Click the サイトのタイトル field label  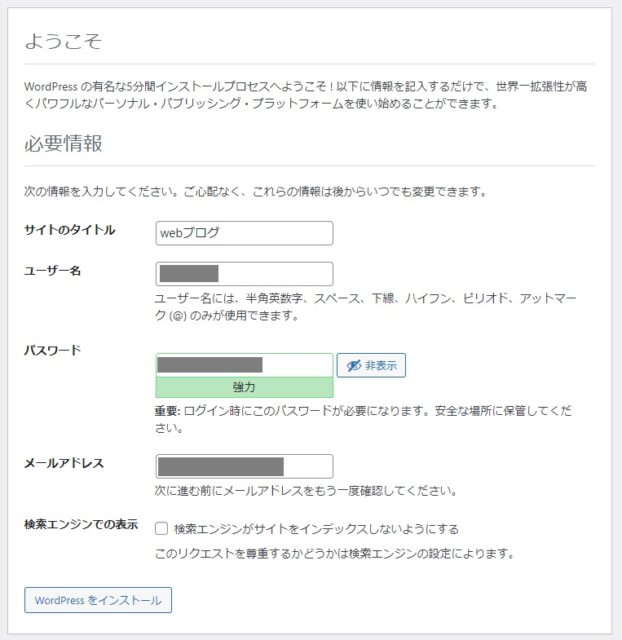pyautogui.click(x=70, y=230)
